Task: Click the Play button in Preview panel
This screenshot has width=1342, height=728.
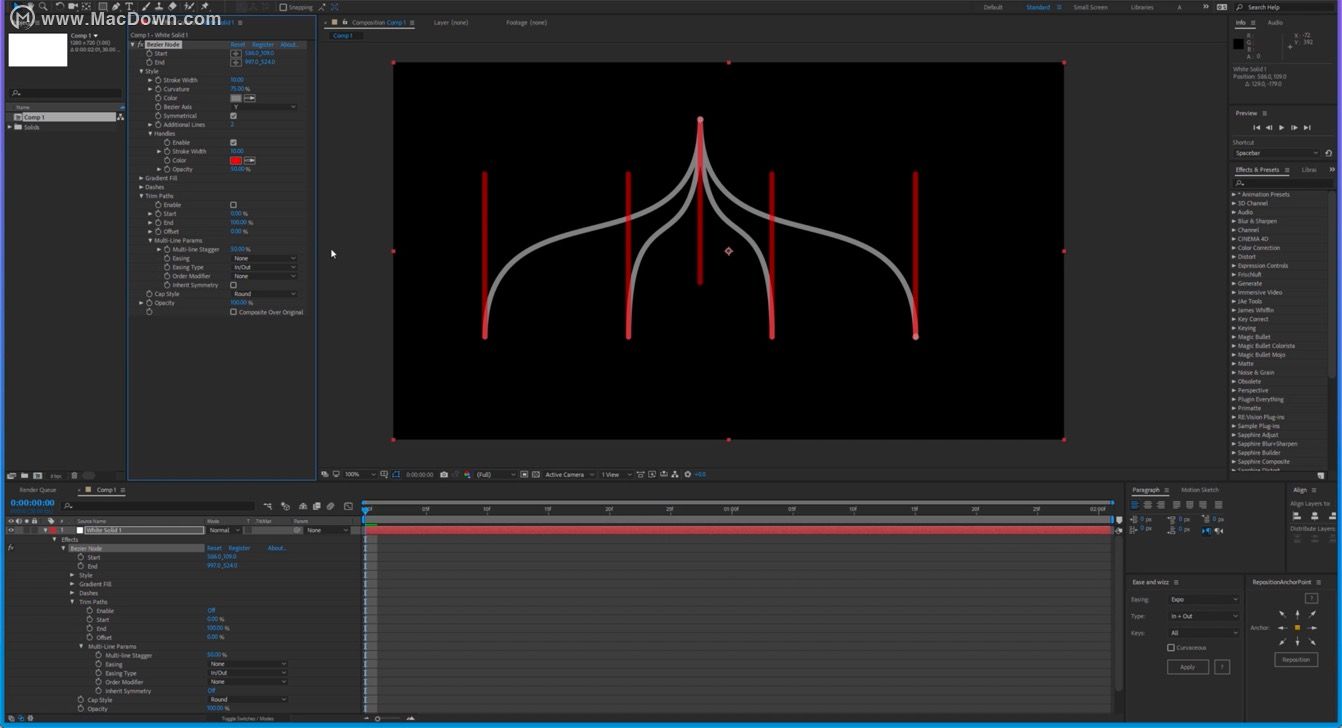Action: [1282, 128]
